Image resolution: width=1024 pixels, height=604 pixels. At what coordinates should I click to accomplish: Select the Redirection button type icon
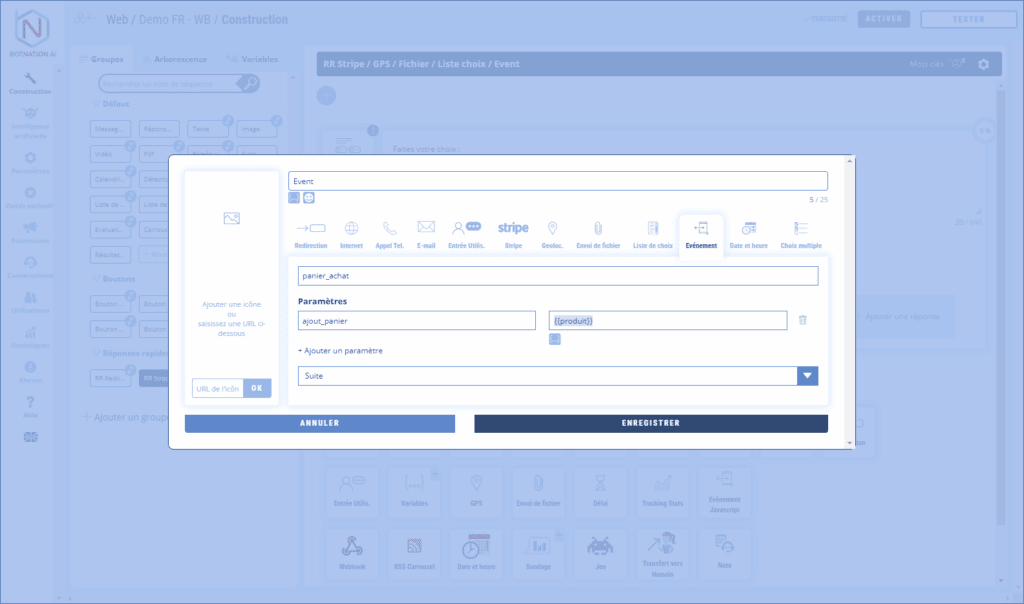click(310, 229)
